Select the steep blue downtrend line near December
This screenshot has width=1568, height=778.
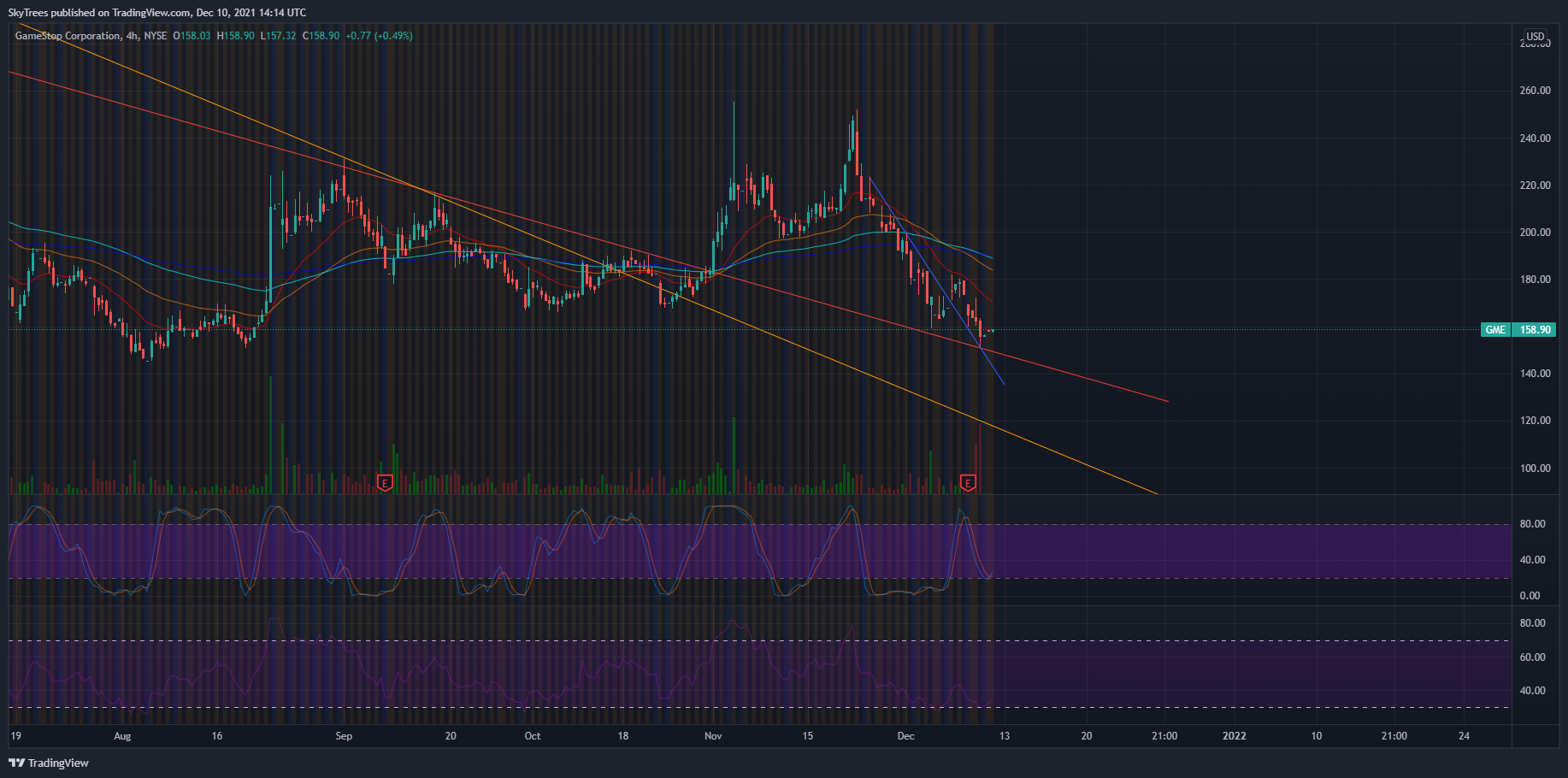936,282
